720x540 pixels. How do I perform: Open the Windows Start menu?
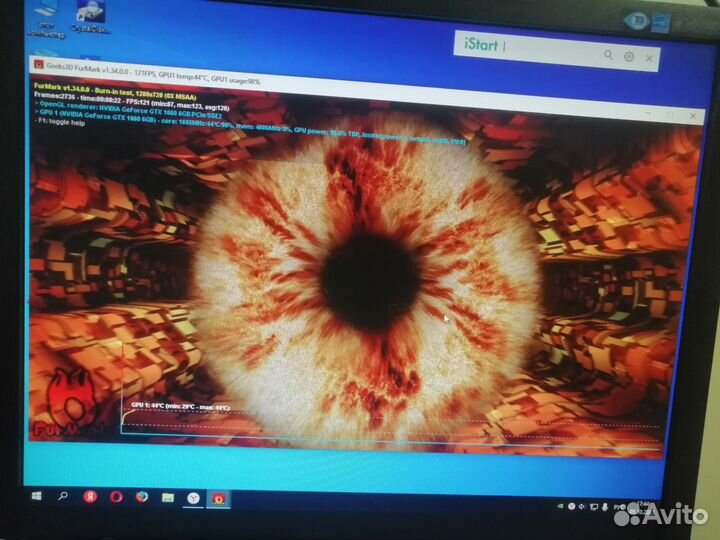tap(36, 495)
